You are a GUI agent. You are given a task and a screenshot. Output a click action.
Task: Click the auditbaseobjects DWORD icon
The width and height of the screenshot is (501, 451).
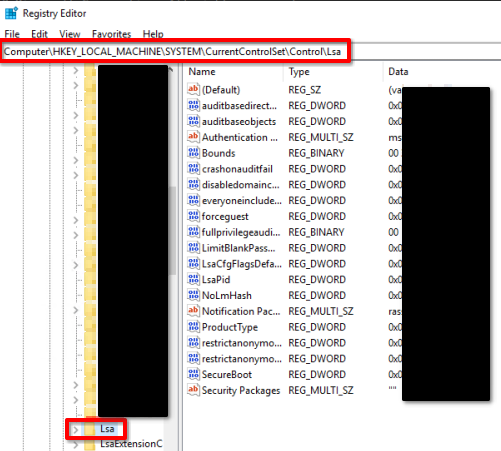tap(193, 121)
